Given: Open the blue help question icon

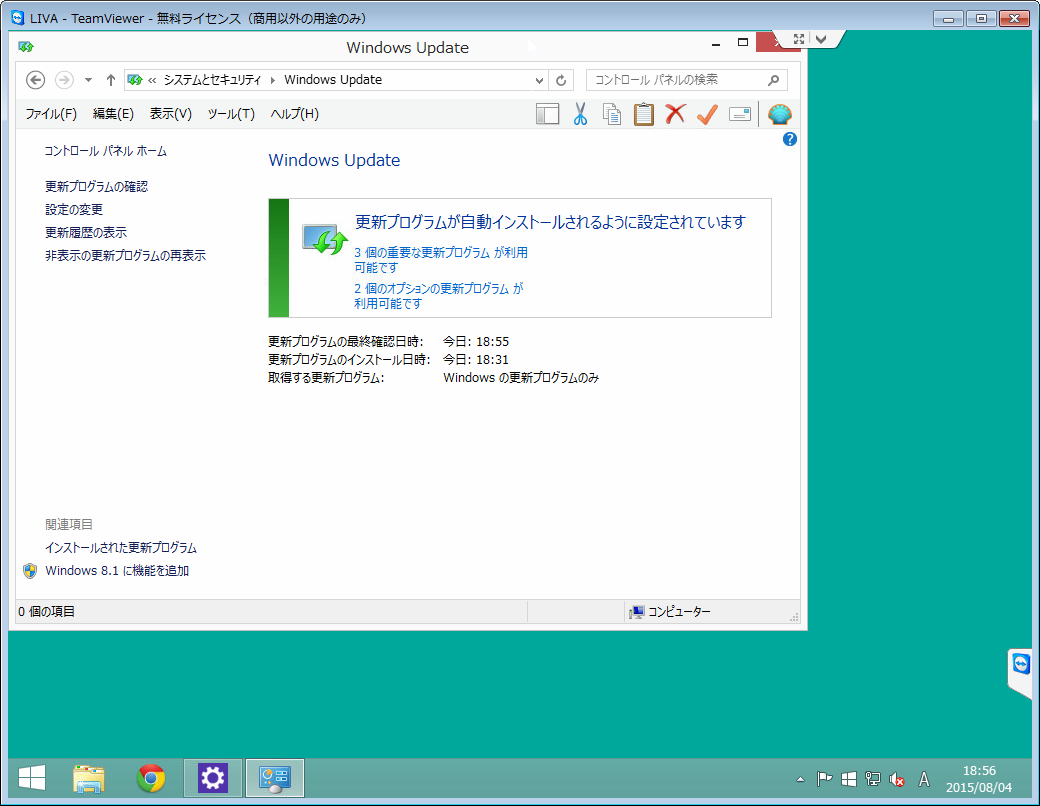Looking at the screenshot, I should 789,139.
